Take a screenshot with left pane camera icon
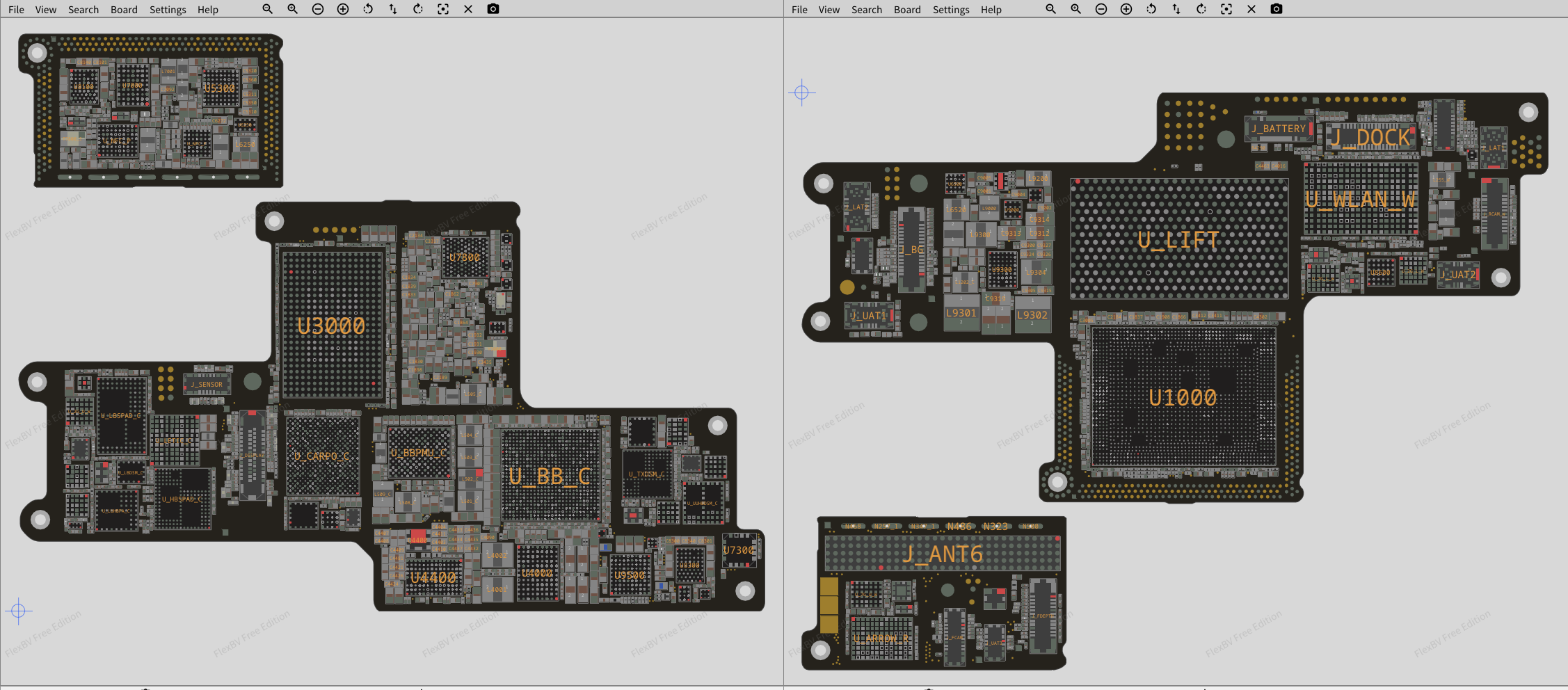Screen dimensions: 1568x690 [493, 9]
